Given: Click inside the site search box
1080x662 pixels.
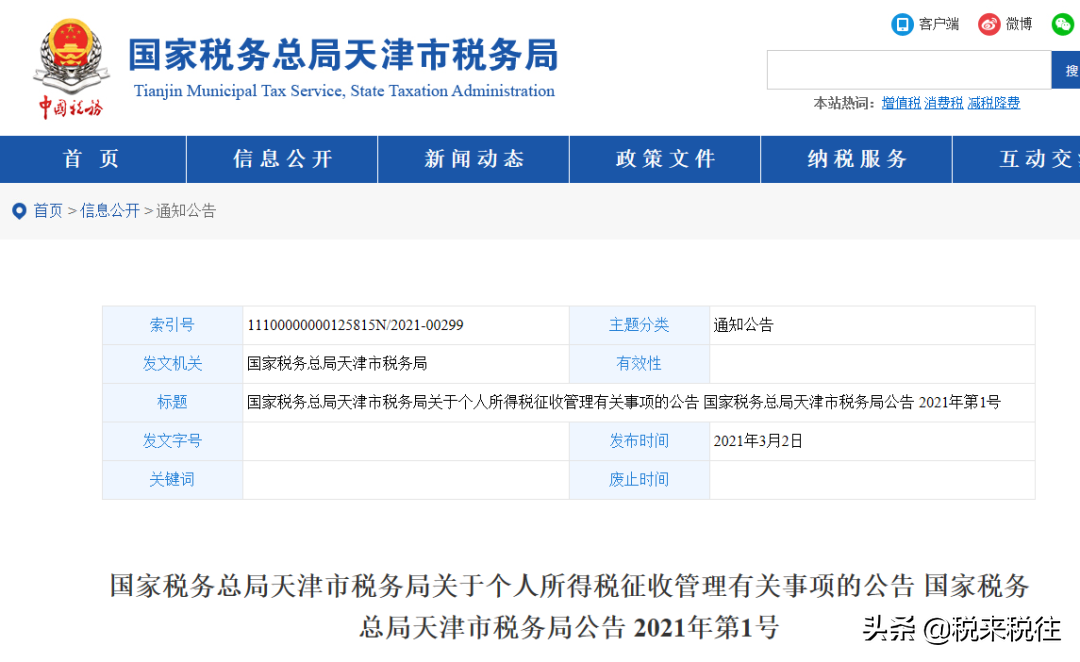Looking at the screenshot, I should [x=908, y=70].
